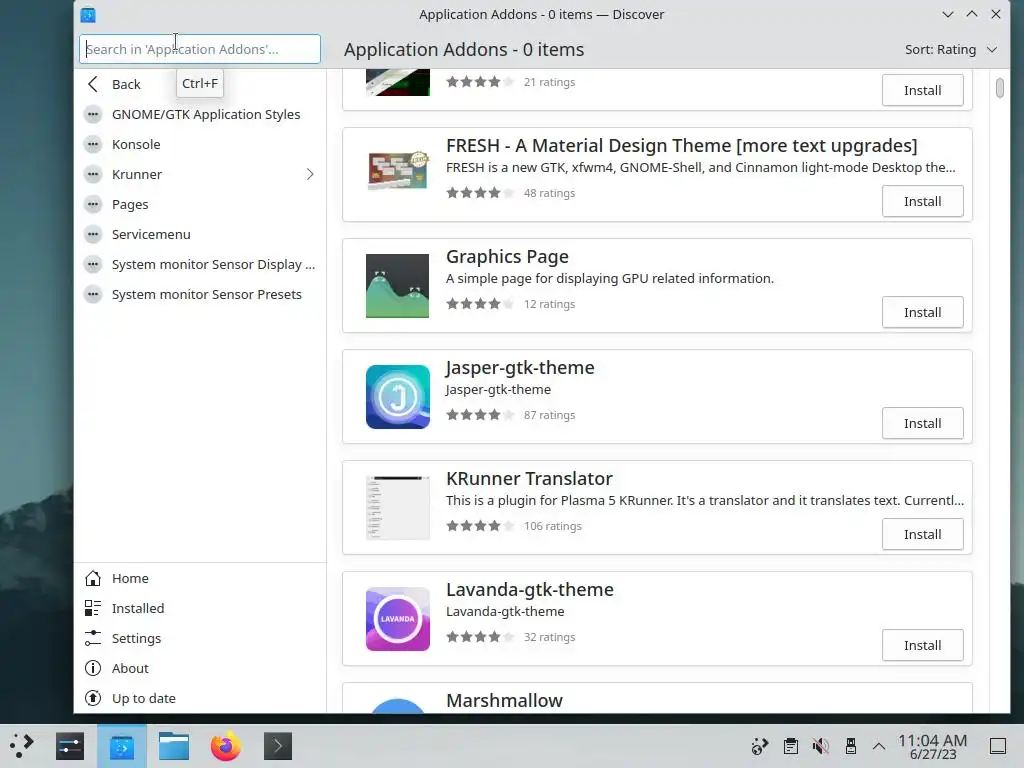
Task: Open the clipboard tray icon
Action: click(x=790, y=746)
